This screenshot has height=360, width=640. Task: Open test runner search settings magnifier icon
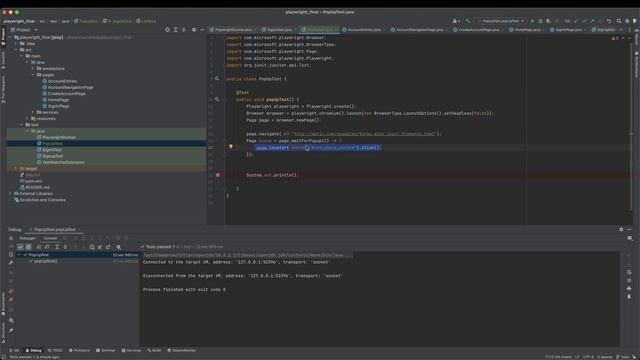pyautogui.click(x=119, y=247)
